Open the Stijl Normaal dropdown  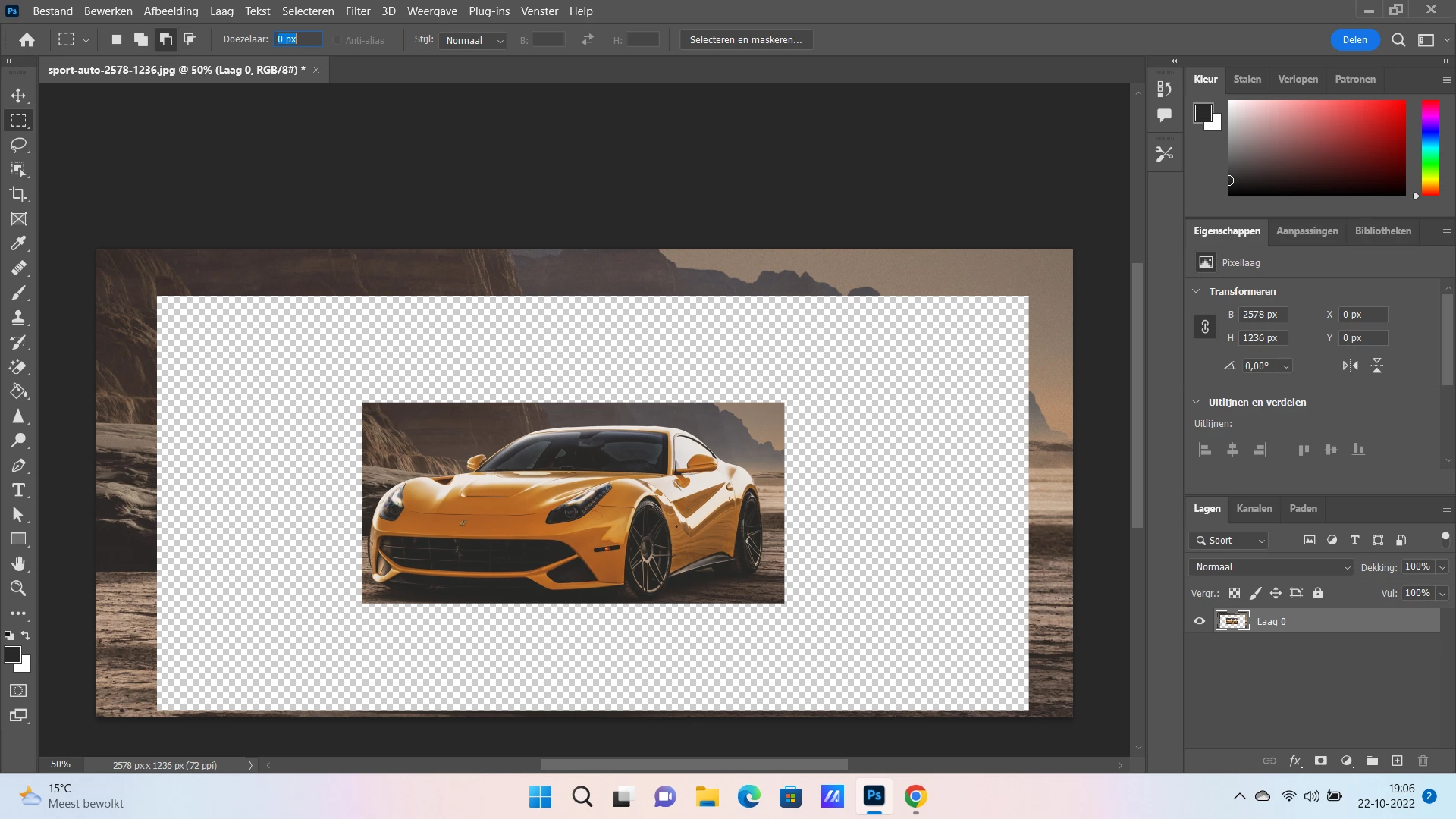pos(473,40)
